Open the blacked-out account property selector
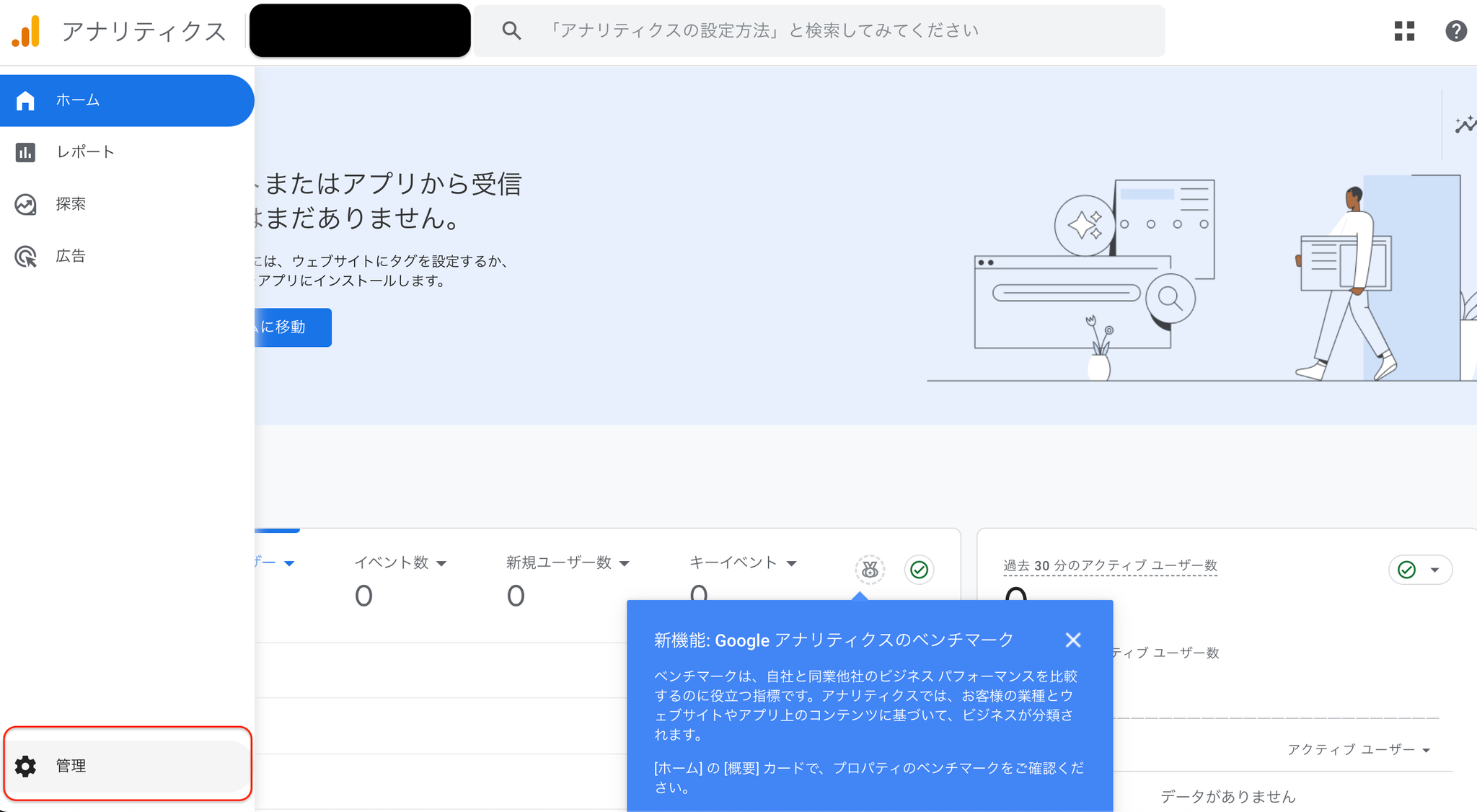This screenshot has height=812, width=1477. [360, 30]
